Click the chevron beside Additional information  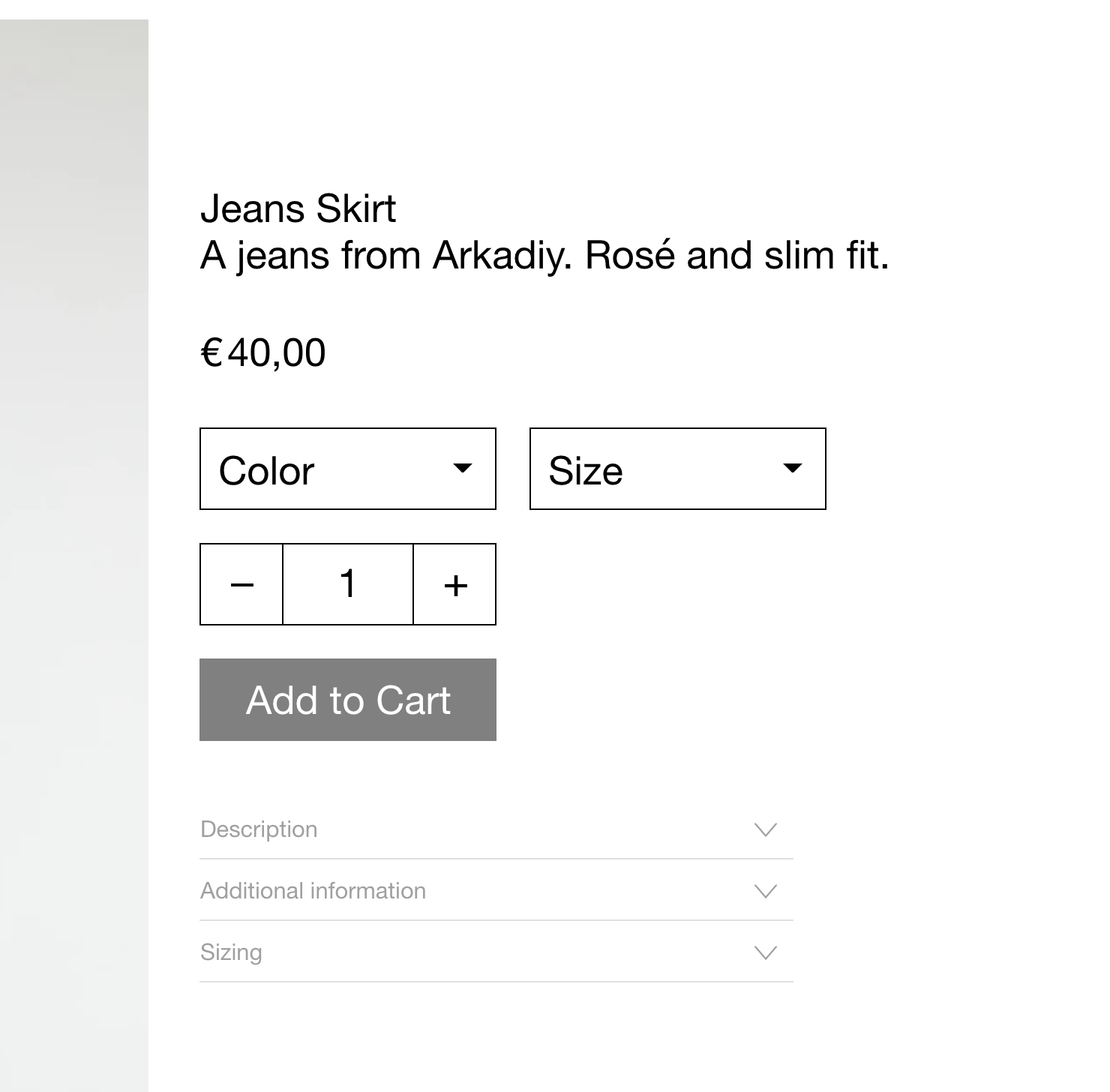(765, 891)
